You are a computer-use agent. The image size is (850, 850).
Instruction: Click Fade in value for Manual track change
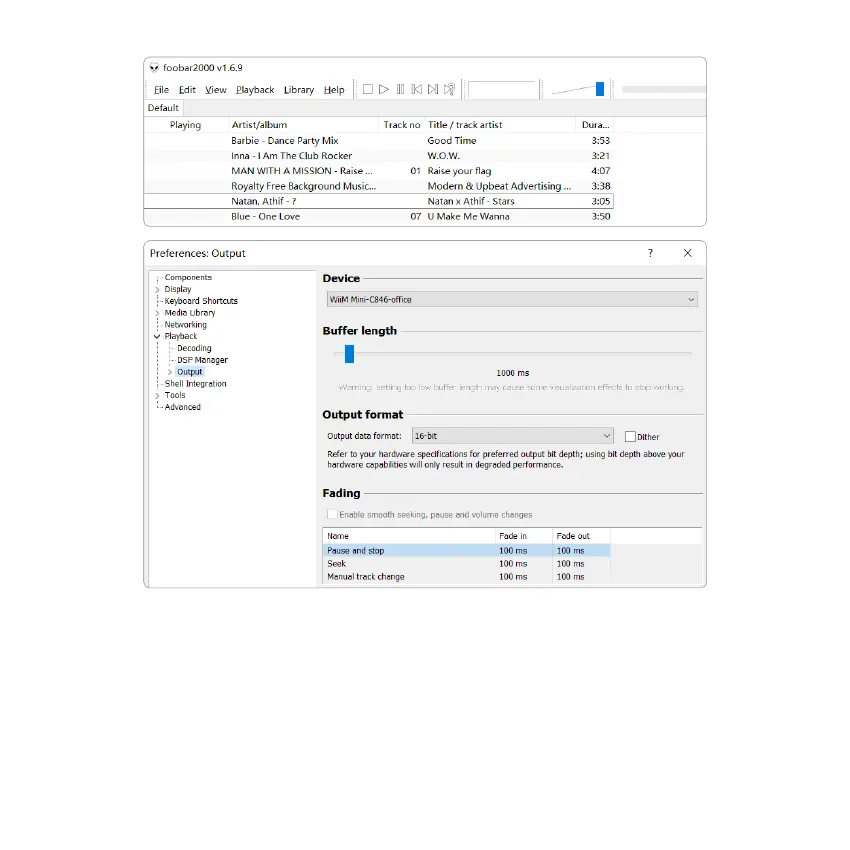click(x=513, y=577)
